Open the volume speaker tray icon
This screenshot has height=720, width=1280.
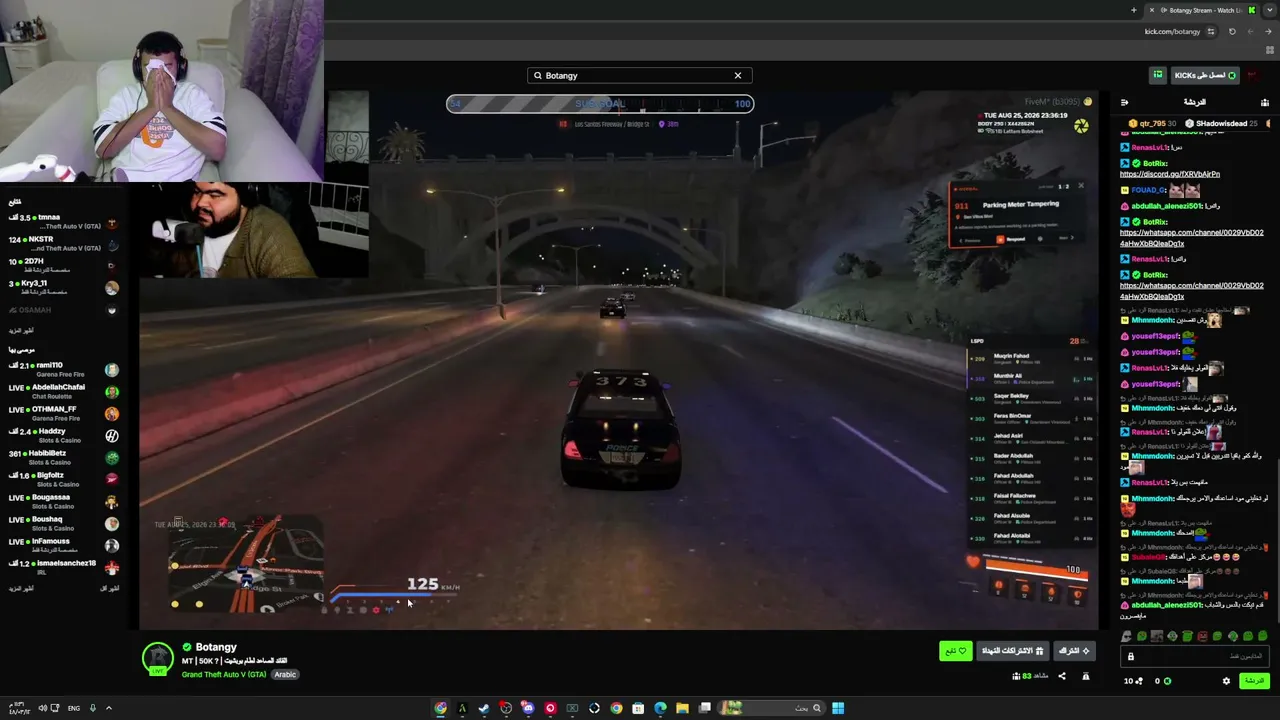(42, 708)
